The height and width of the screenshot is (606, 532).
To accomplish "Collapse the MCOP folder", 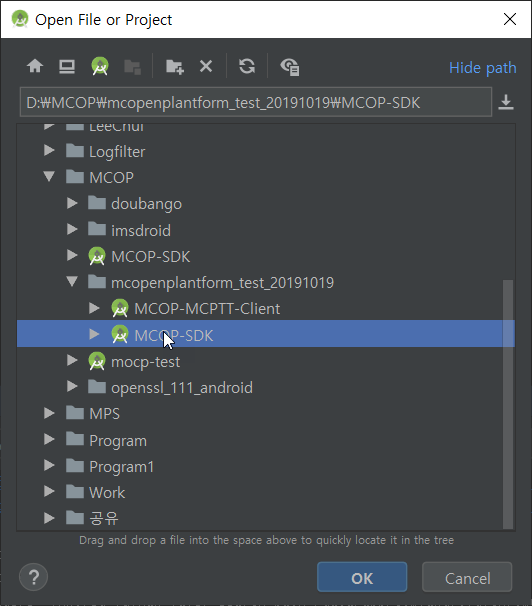I will [x=49, y=177].
